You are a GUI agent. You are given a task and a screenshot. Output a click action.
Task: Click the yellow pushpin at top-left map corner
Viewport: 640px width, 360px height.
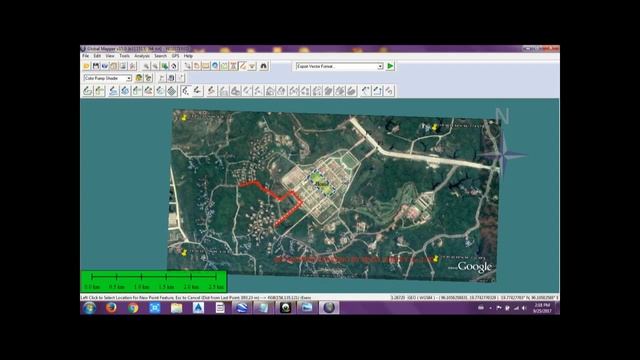pyautogui.click(x=184, y=118)
